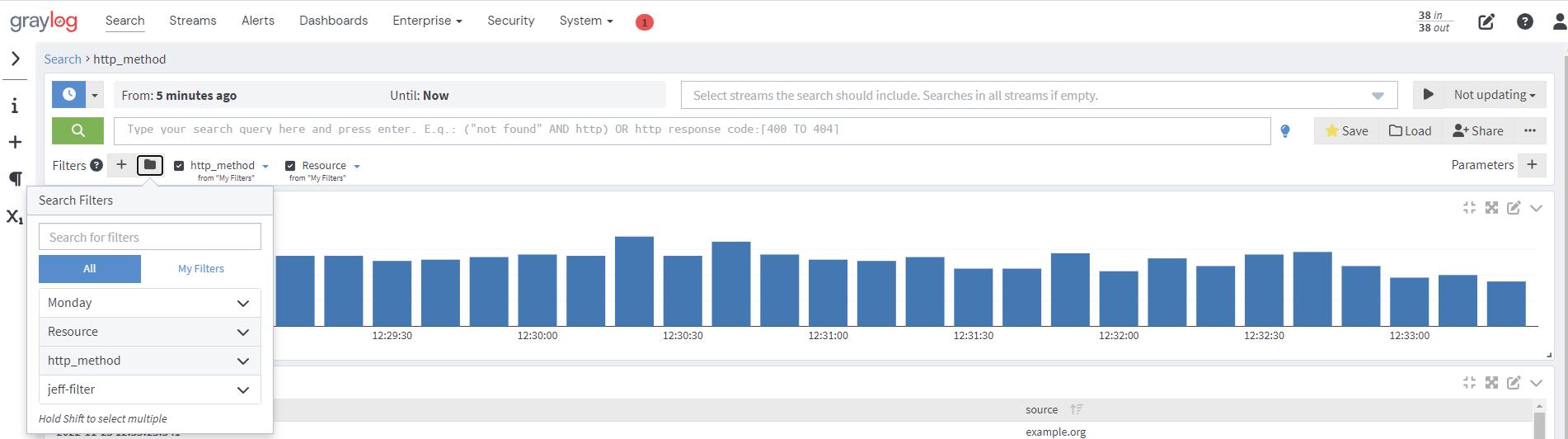The image size is (1568, 439).
Task: Expand the Enterprise menu
Action: point(427,21)
